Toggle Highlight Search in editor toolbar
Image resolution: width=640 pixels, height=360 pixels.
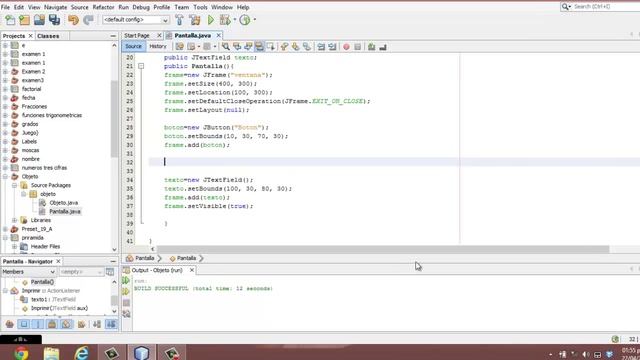(259, 47)
